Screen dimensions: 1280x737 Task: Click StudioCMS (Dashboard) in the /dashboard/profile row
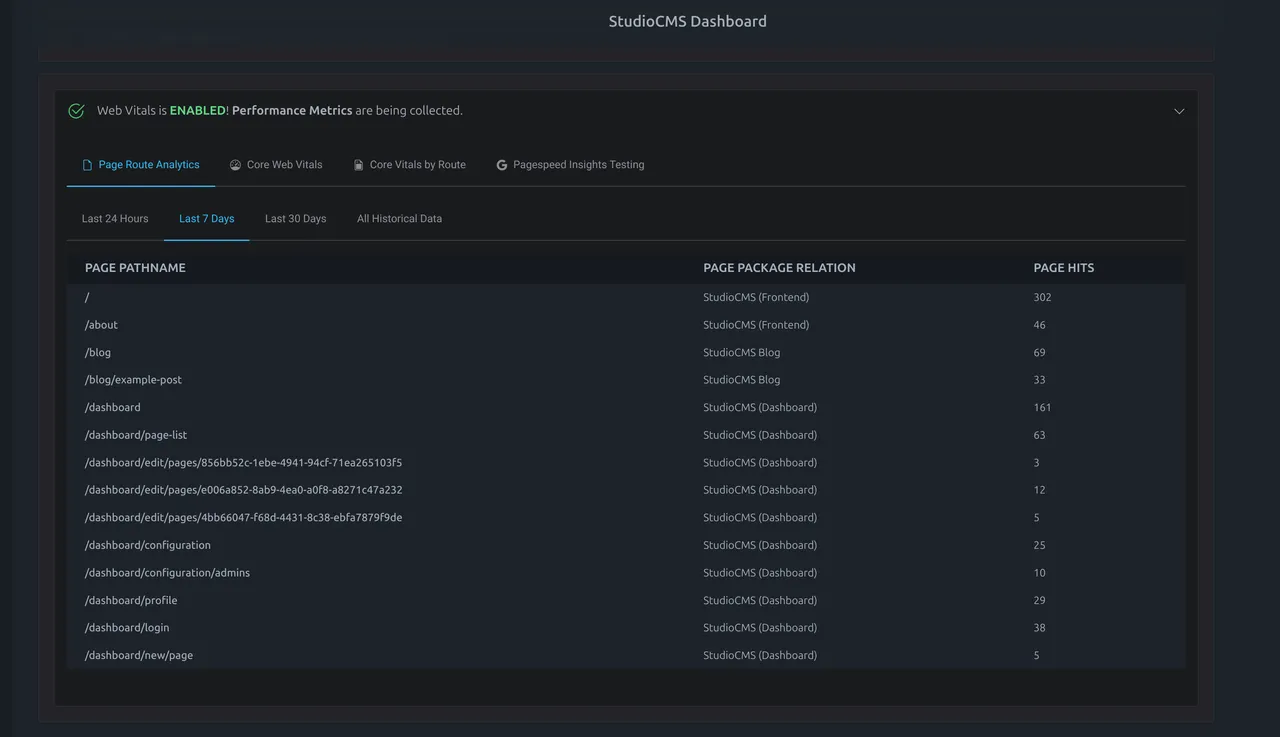[x=760, y=601]
